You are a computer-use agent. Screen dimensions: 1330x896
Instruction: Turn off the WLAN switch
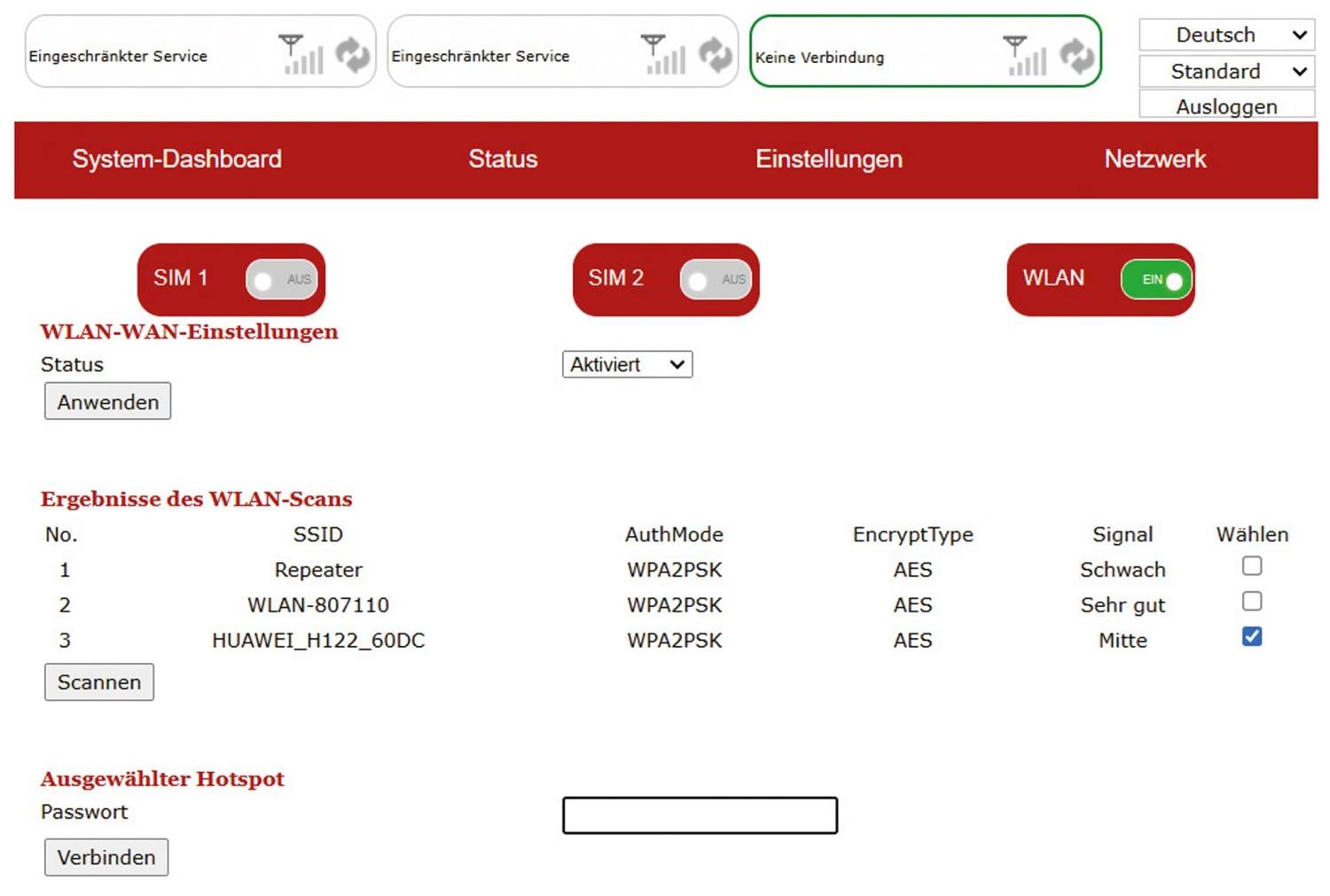tap(1156, 279)
